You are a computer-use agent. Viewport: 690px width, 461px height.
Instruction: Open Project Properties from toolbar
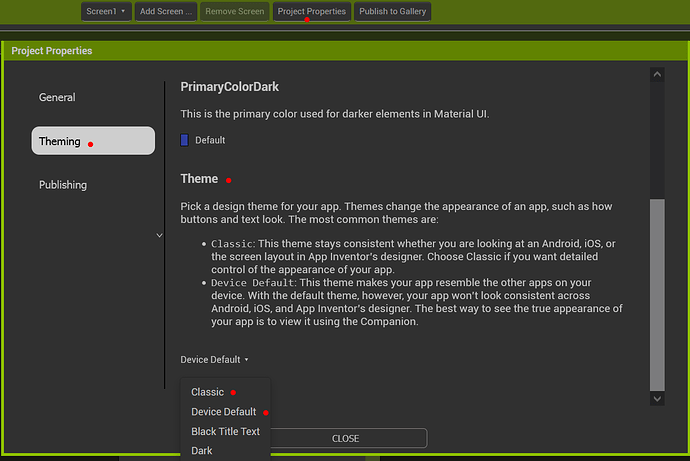(x=312, y=11)
